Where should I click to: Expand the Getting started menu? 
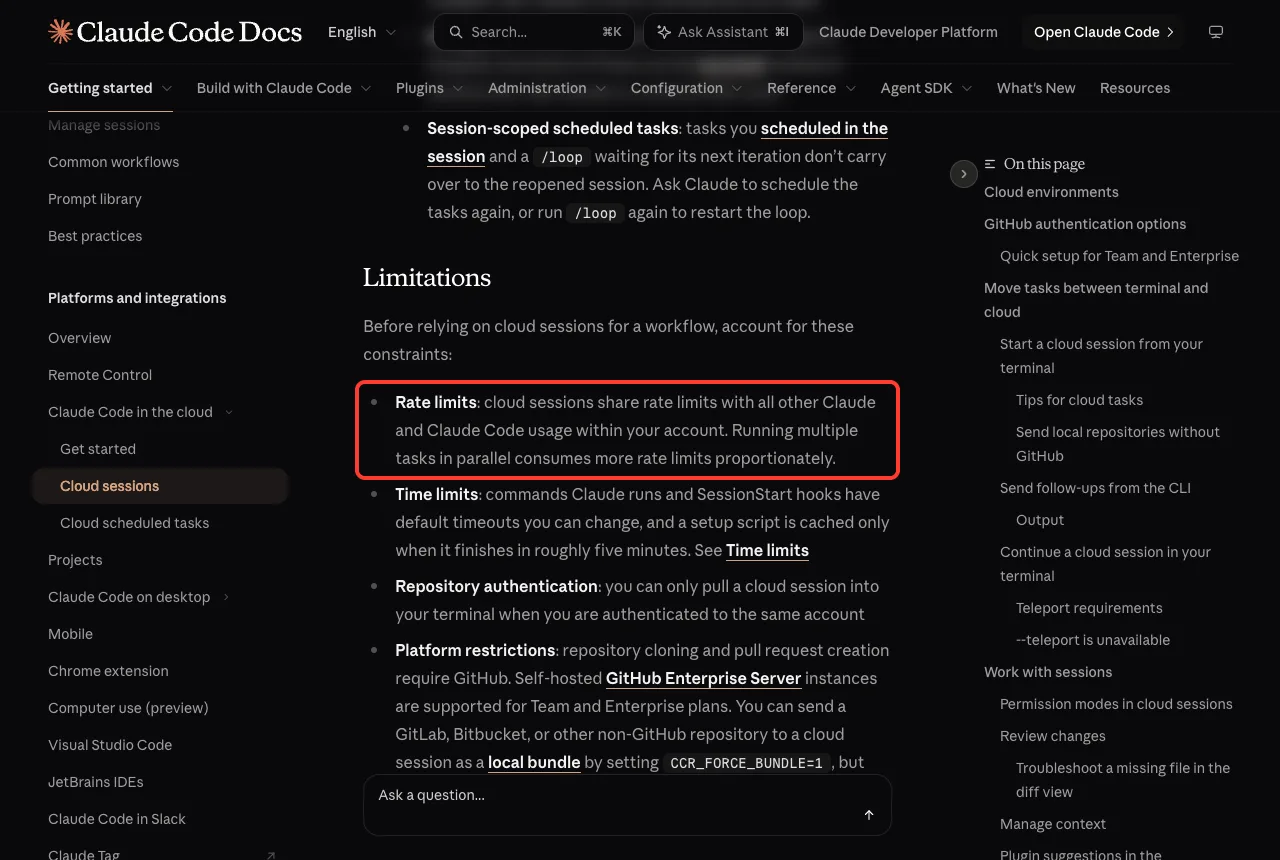pos(110,88)
